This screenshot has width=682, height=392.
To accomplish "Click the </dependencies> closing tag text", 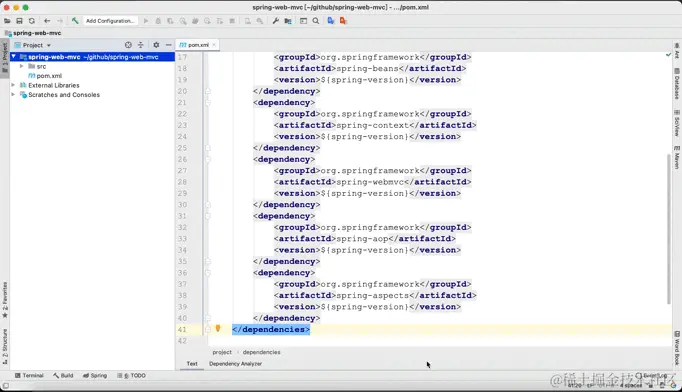I will [x=271, y=329].
